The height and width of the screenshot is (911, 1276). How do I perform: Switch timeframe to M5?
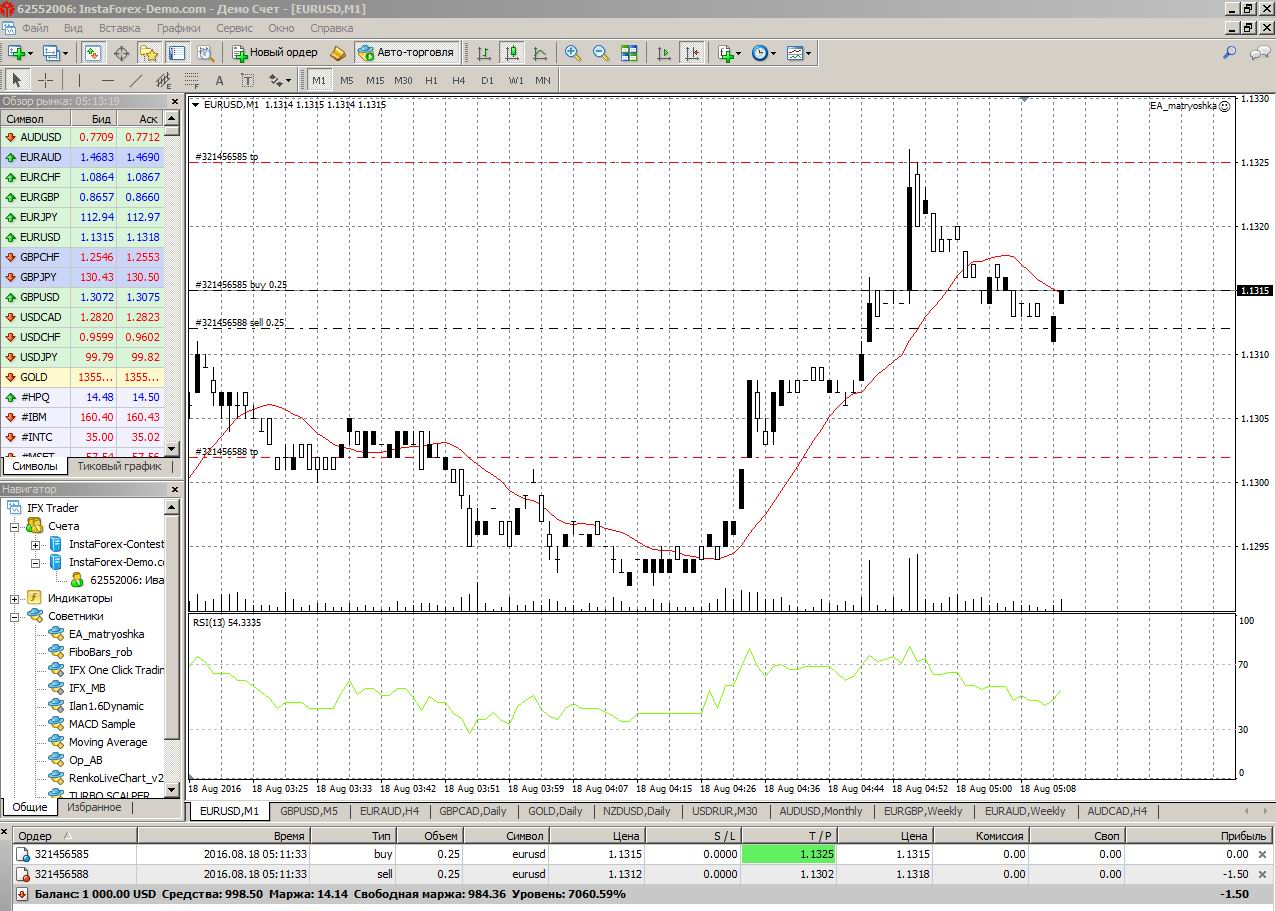pyautogui.click(x=346, y=80)
